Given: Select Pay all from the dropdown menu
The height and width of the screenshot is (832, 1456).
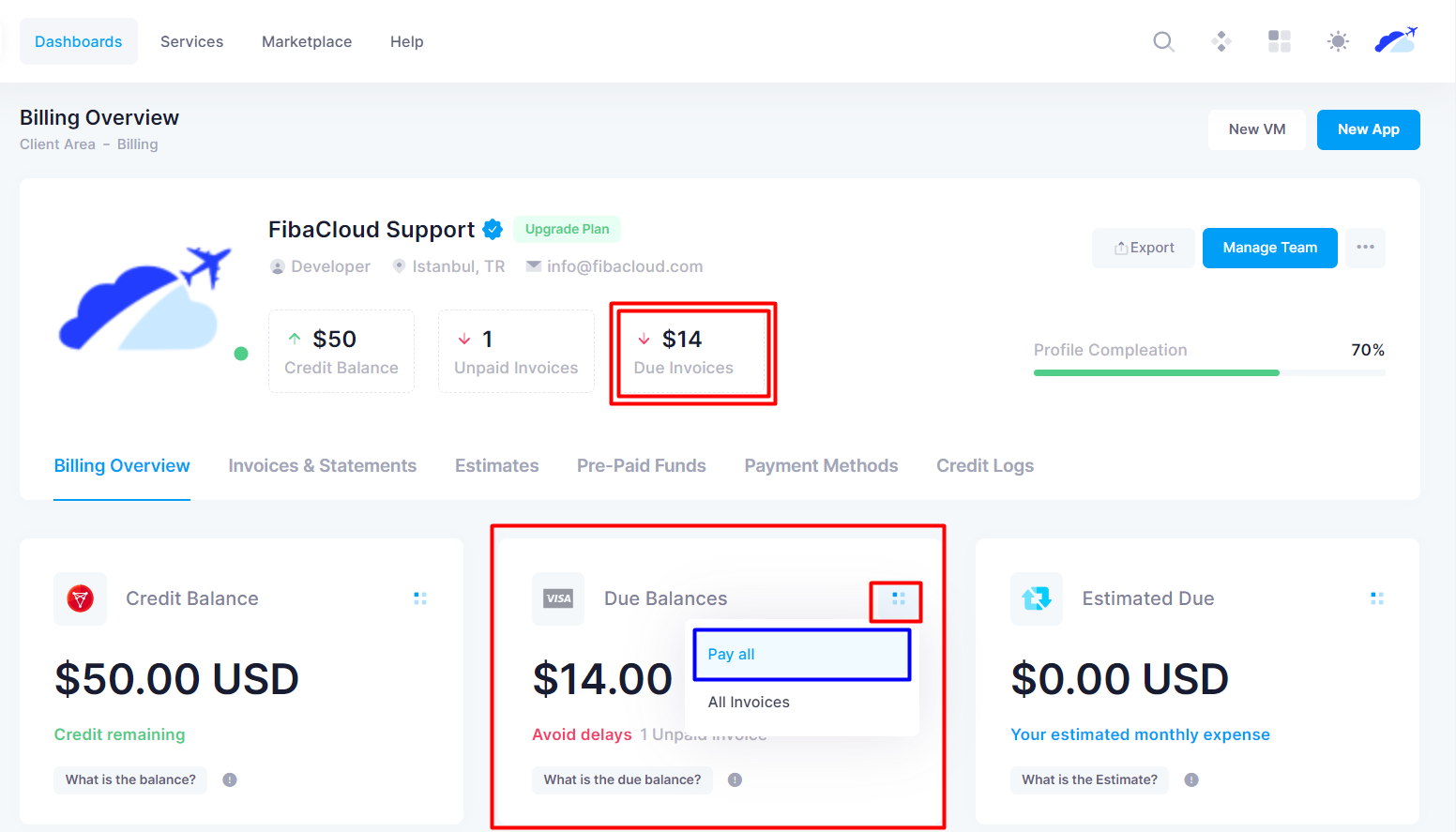Looking at the screenshot, I should click(802, 654).
